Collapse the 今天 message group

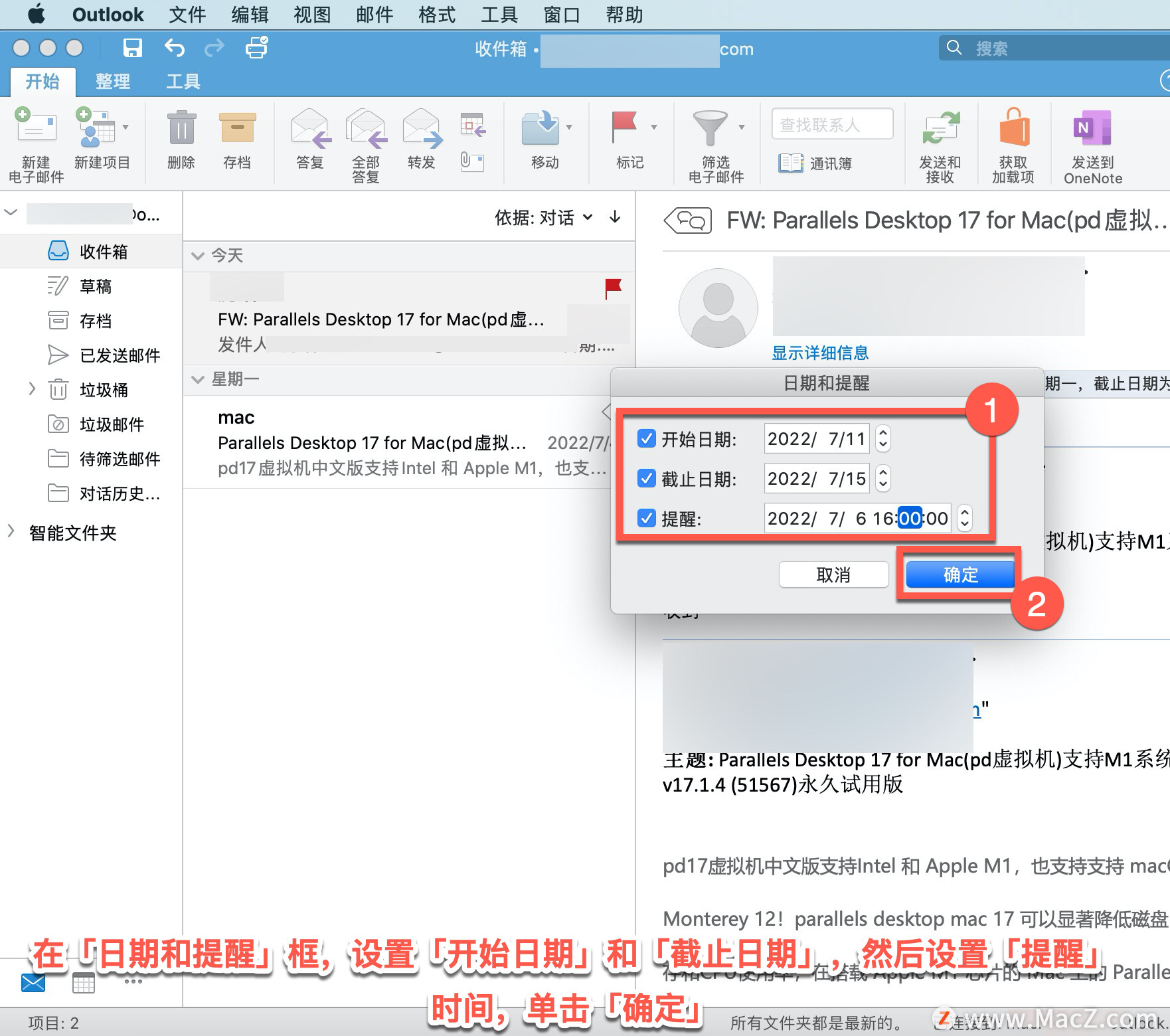tap(197, 256)
